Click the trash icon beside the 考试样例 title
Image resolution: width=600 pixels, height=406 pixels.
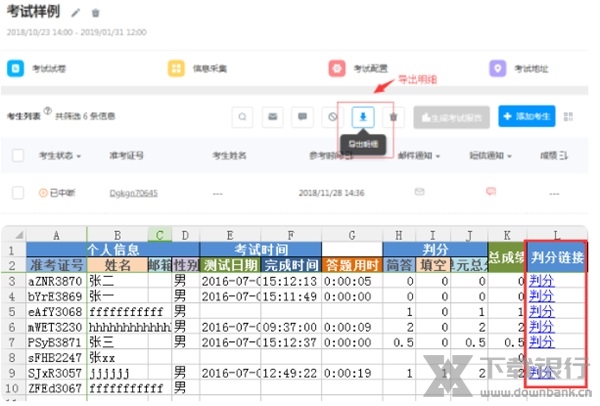96,13
